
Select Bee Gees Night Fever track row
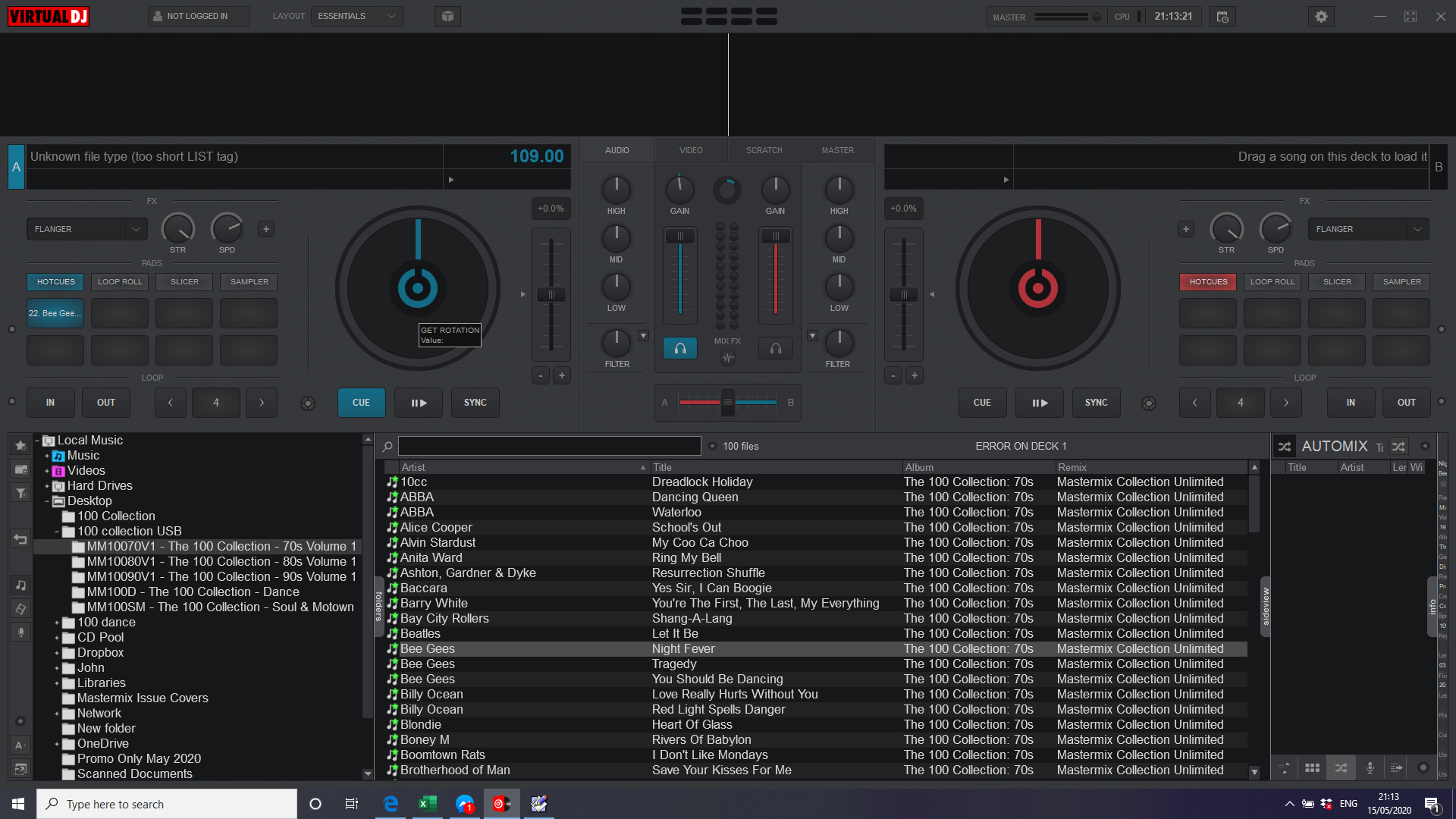pos(815,649)
